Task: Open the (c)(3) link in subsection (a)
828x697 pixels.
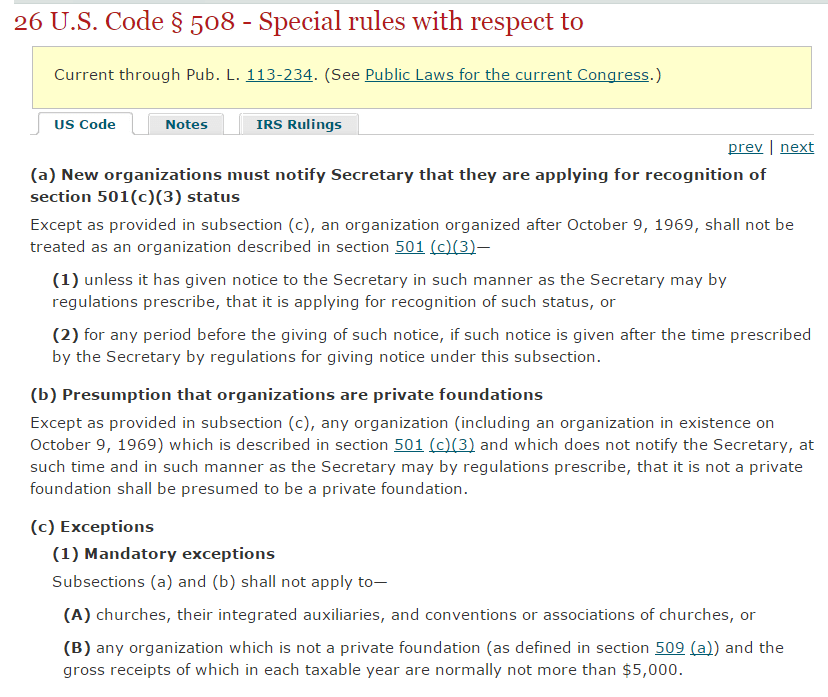Action: tap(452, 246)
